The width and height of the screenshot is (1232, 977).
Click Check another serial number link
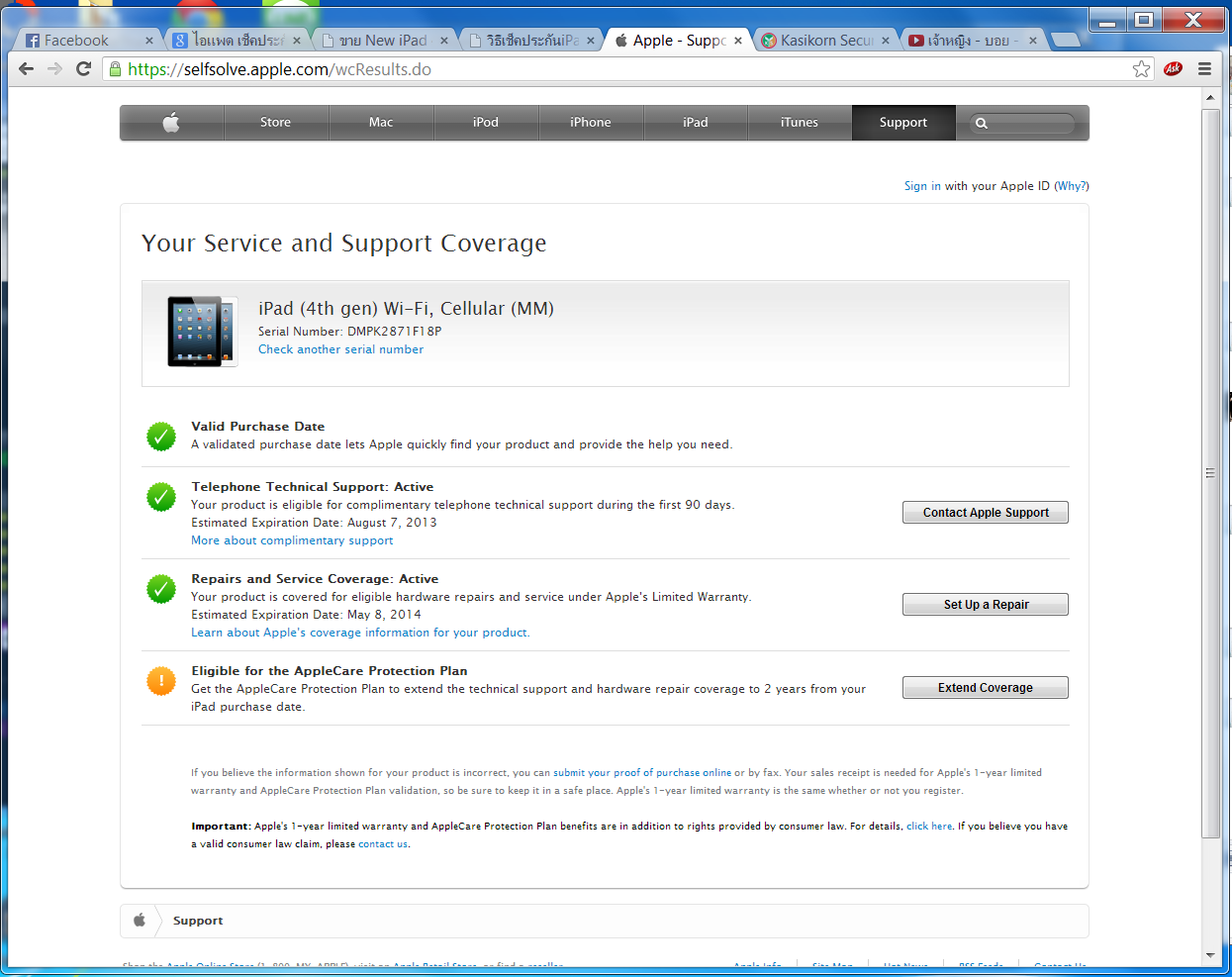pyautogui.click(x=340, y=349)
